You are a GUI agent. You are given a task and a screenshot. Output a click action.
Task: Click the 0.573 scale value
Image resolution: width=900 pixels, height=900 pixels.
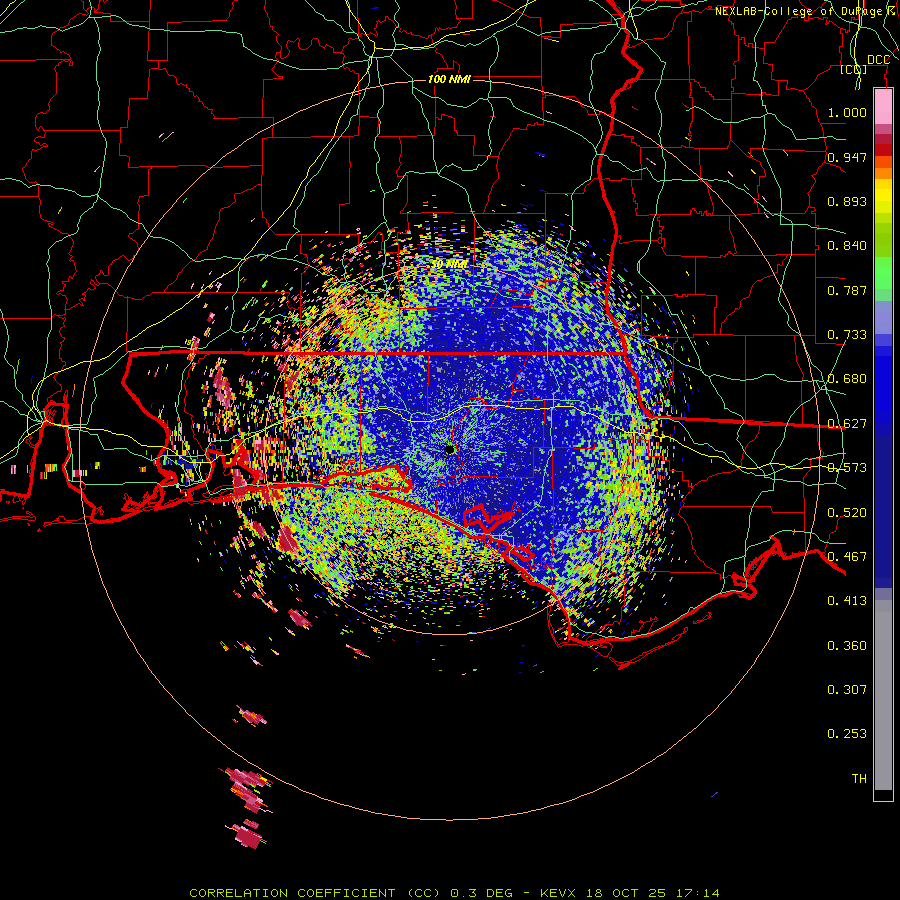tap(847, 468)
